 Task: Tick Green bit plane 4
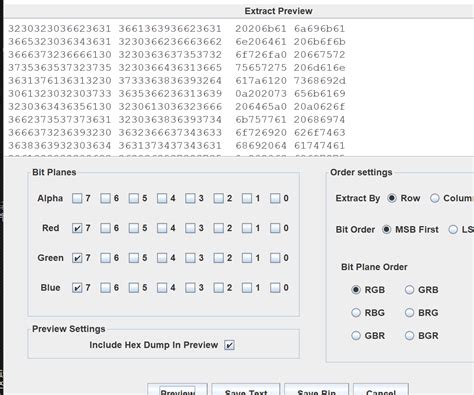pyautogui.click(x=162, y=258)
